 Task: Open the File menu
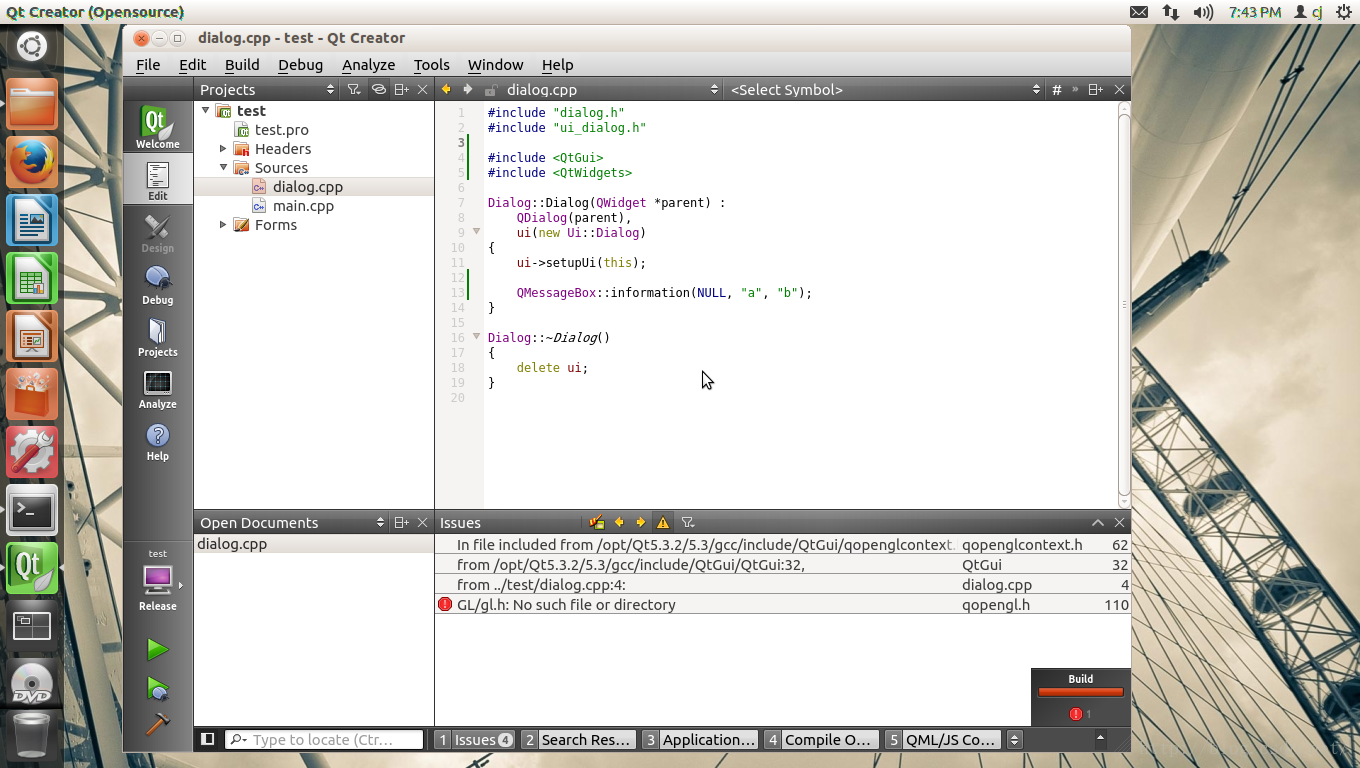click(148, 64)
